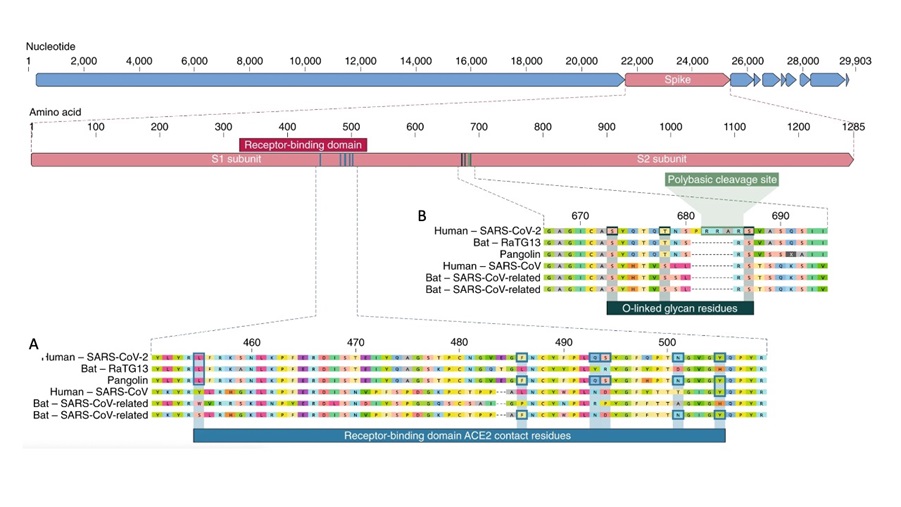The image size is (901, 507).
Task: Click the O-linked glycan residues label
Action: (x=679, y=308)
